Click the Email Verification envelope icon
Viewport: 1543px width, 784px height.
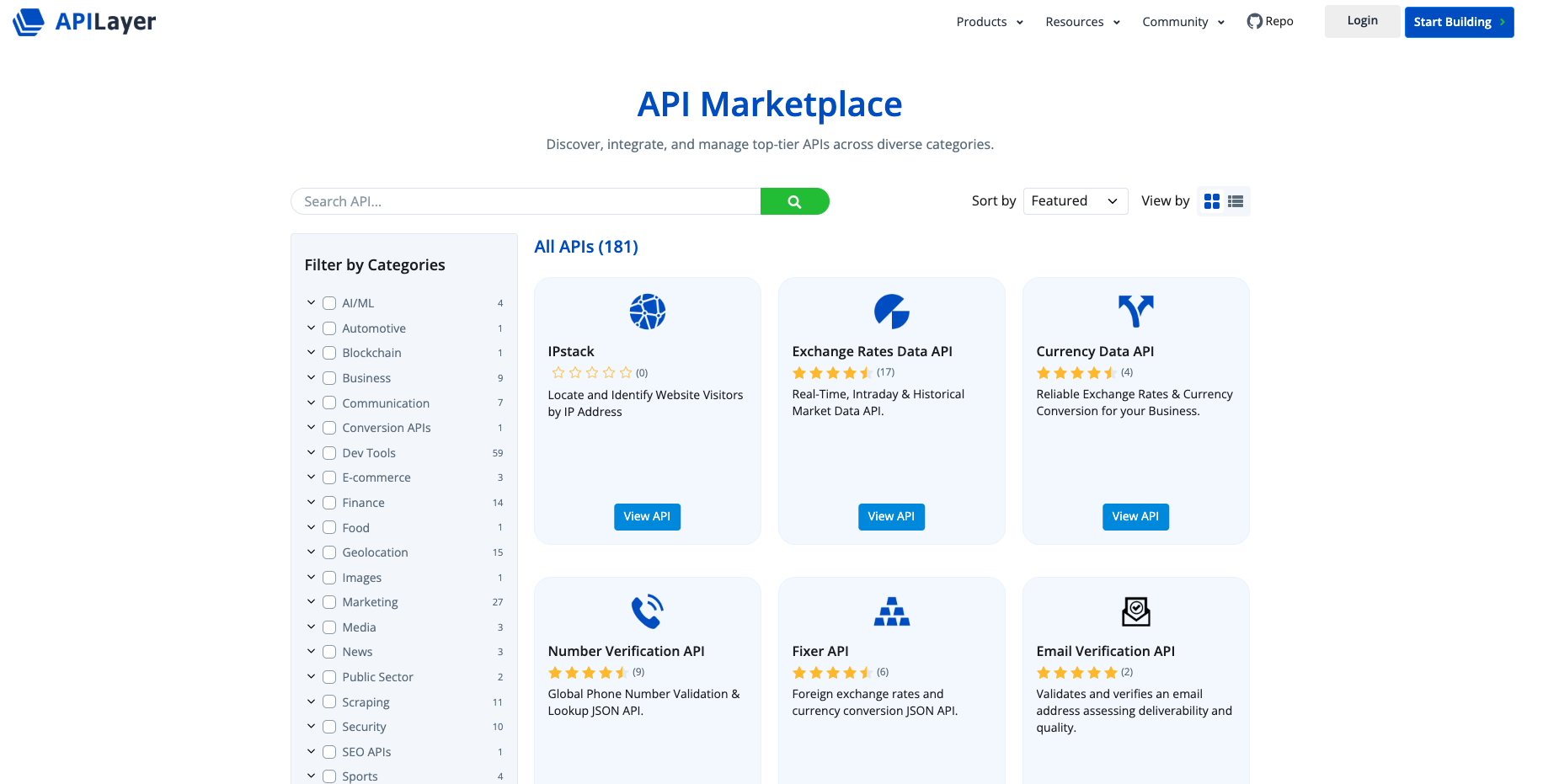pyautogui.click(x=1136, y=611)
